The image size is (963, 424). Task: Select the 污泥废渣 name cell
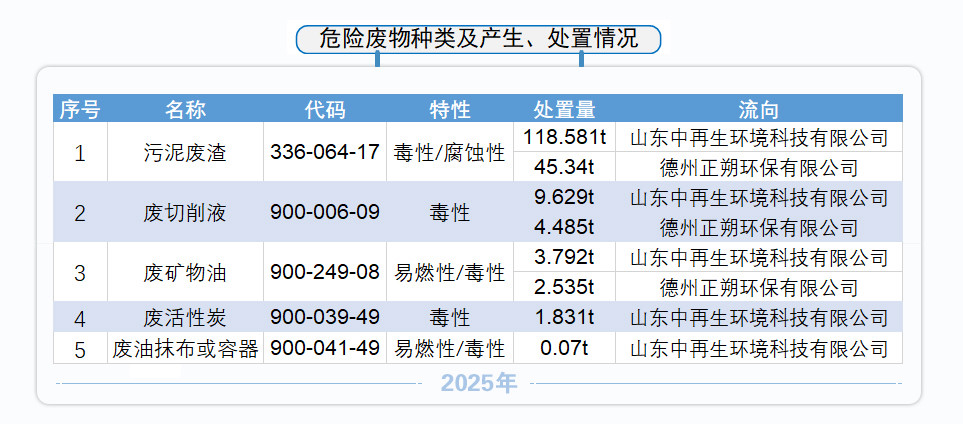tap(185, 153)
